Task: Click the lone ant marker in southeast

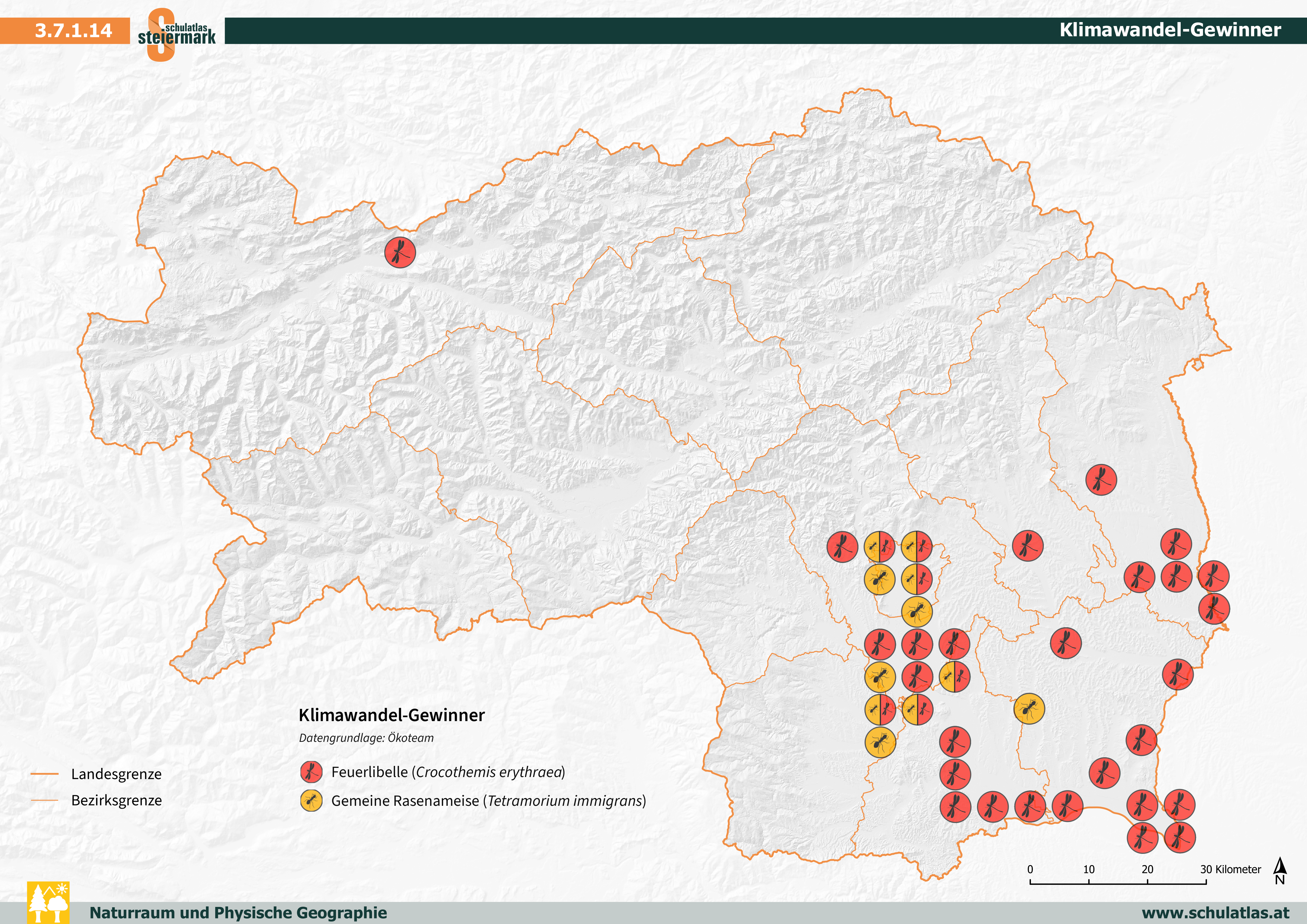Action: tap(1029, 709)
